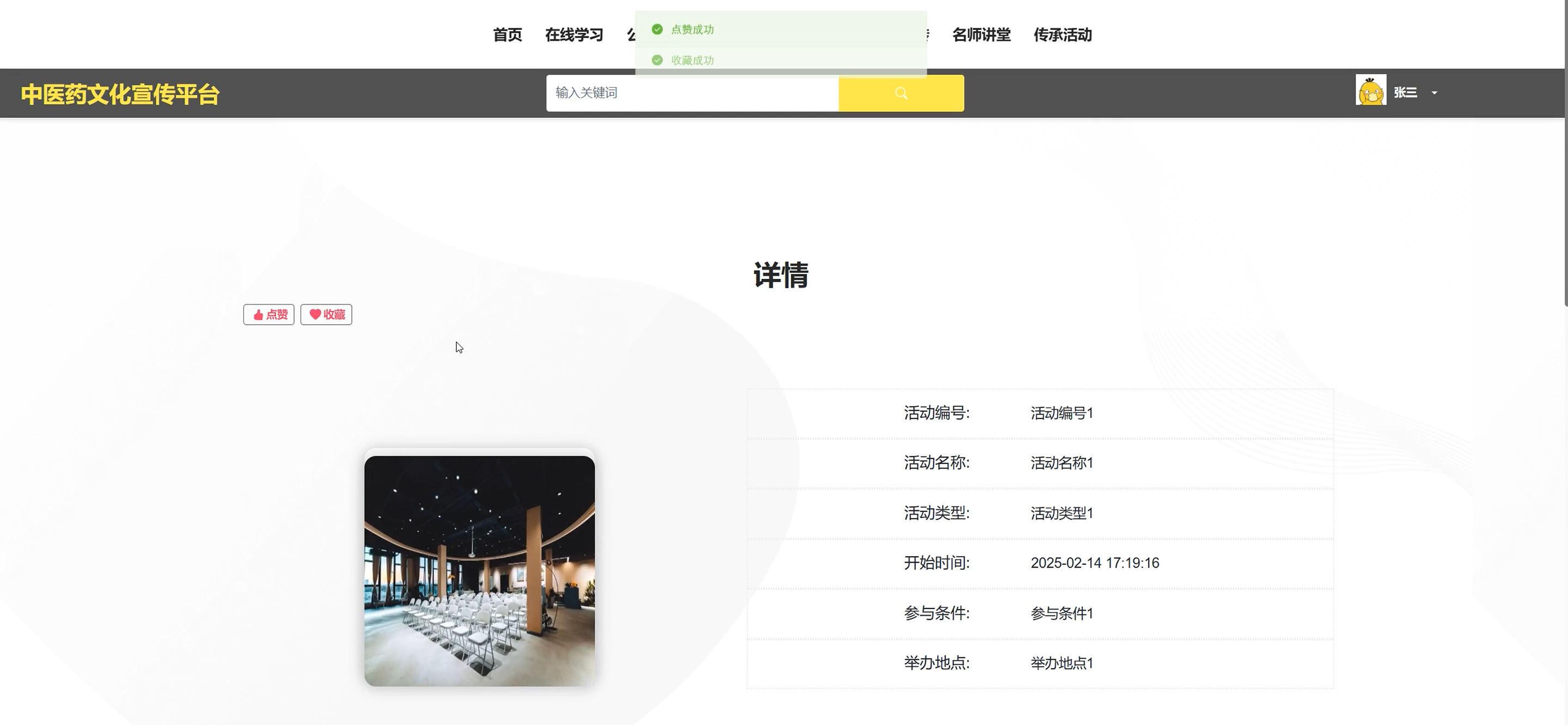The image size is (1568, 725).
Task: Click the 点赞成功 notification text
Action: coord(692,29)
